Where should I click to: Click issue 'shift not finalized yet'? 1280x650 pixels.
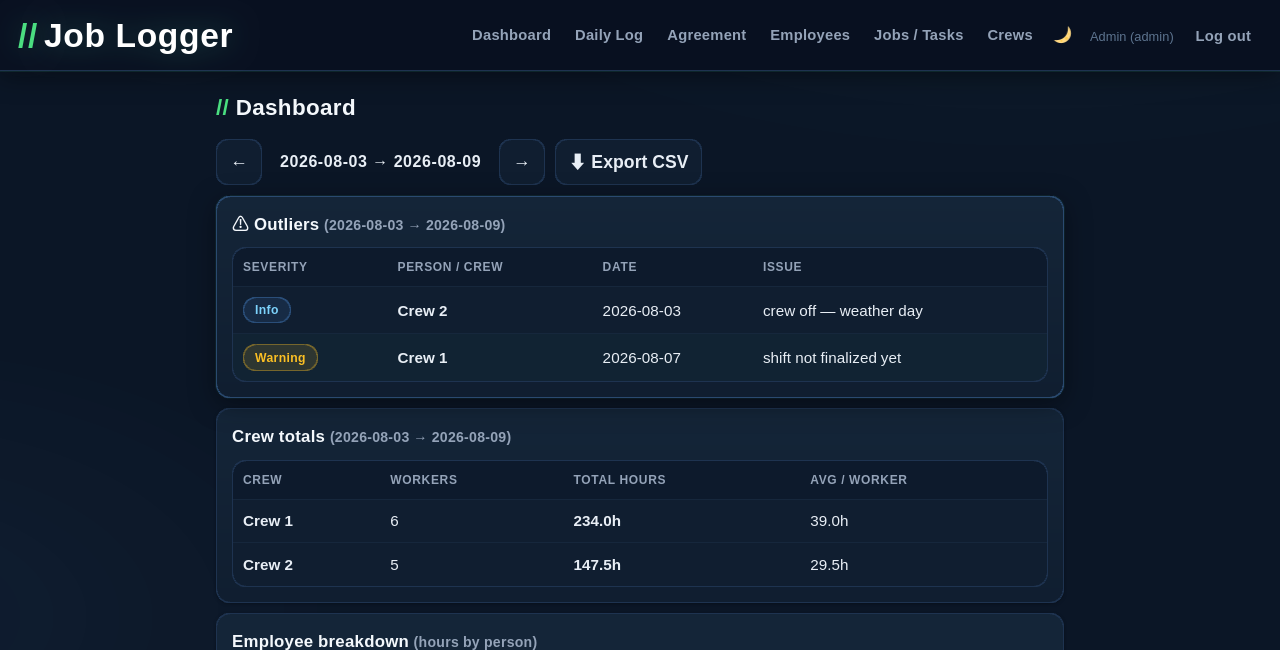[x=832, y=358]
